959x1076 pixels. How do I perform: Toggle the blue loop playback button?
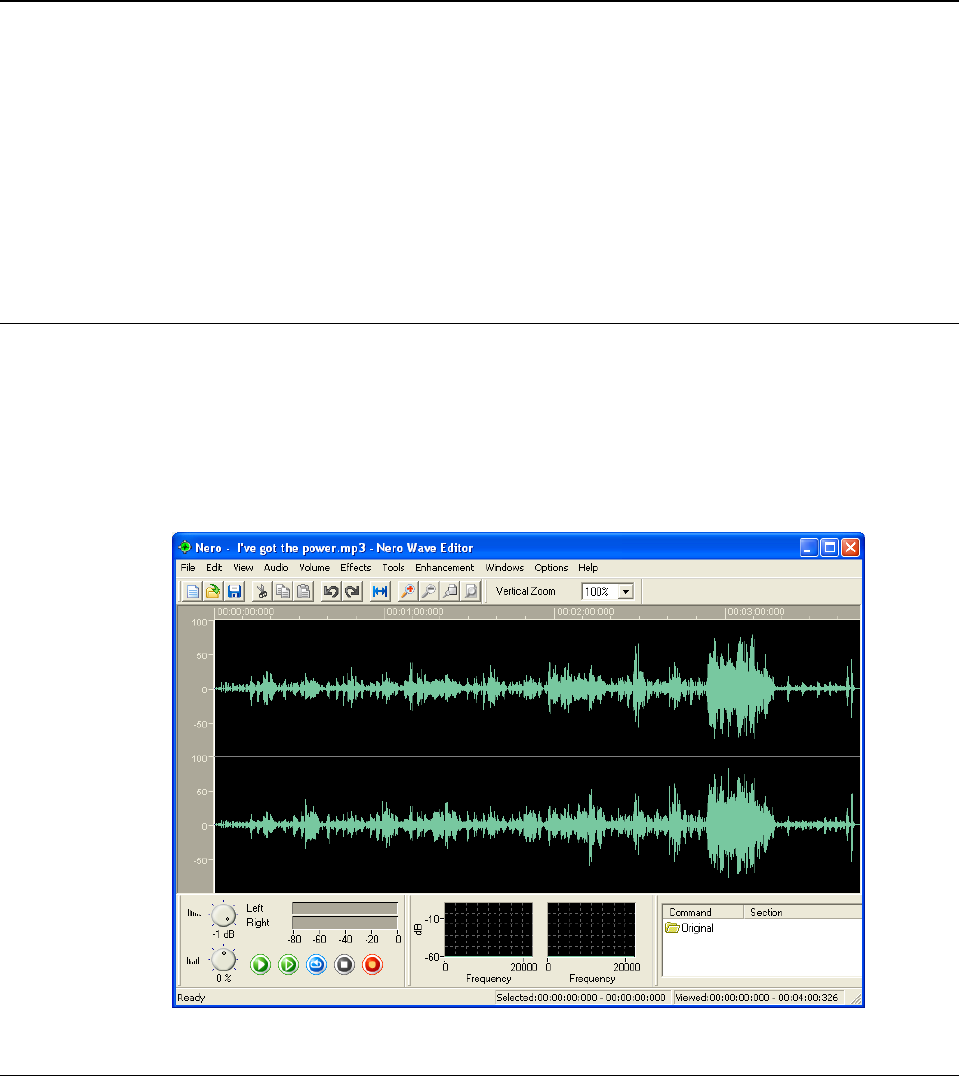tap(316, 965)
